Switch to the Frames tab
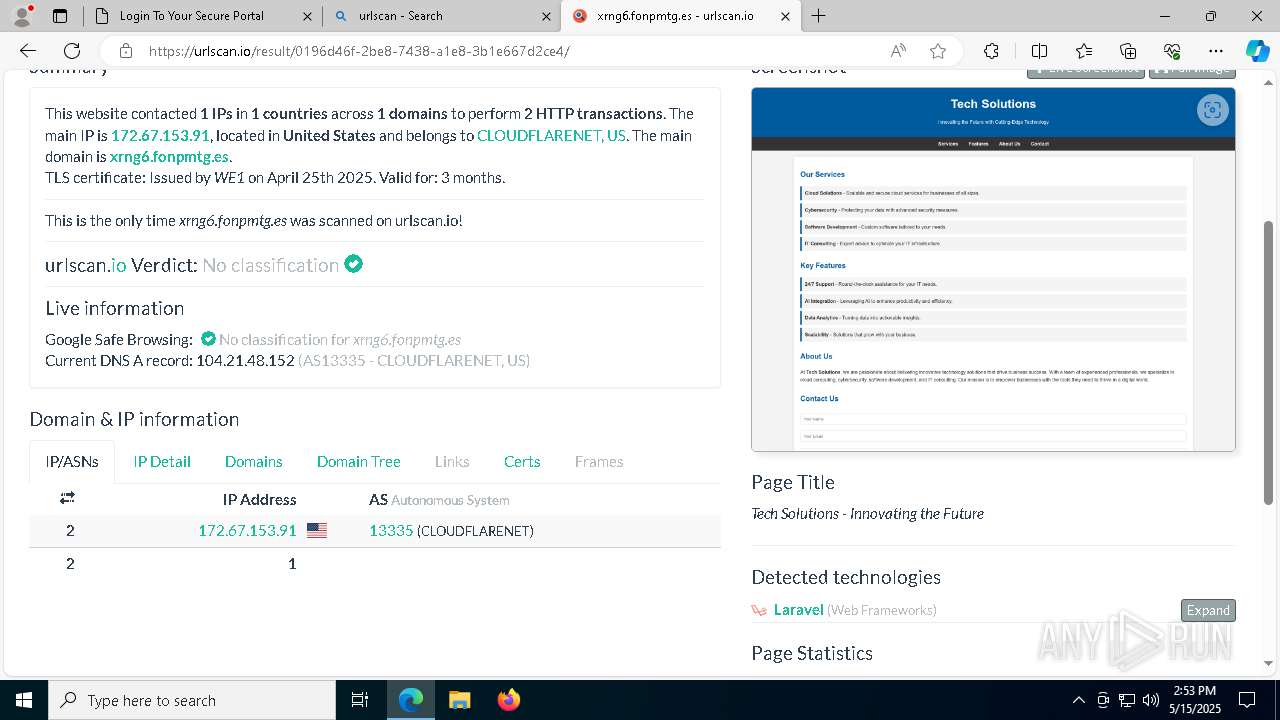Viewport: 1280px width, 720px height. 599,461
